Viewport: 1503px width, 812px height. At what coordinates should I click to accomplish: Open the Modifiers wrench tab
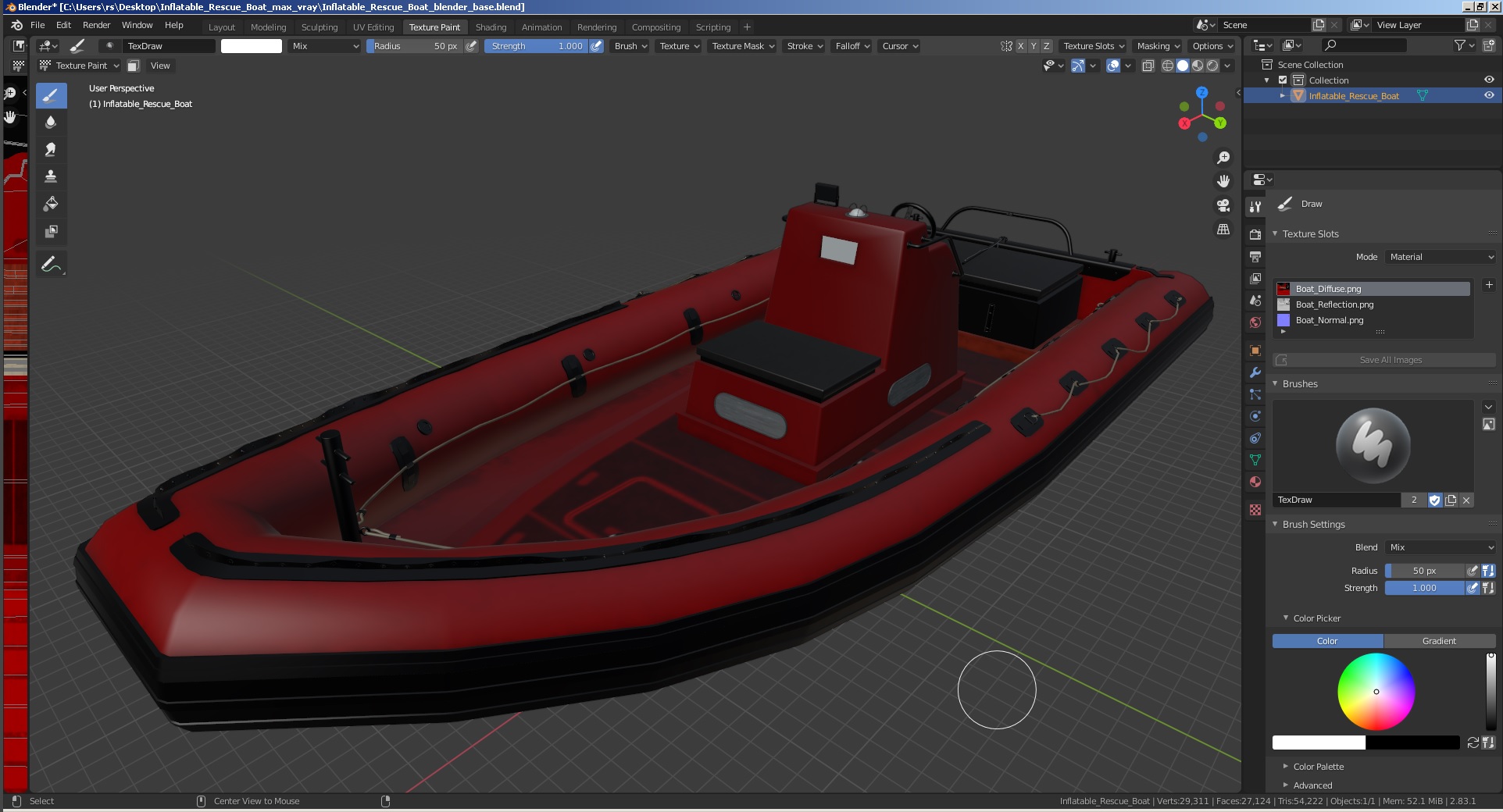1255,372
